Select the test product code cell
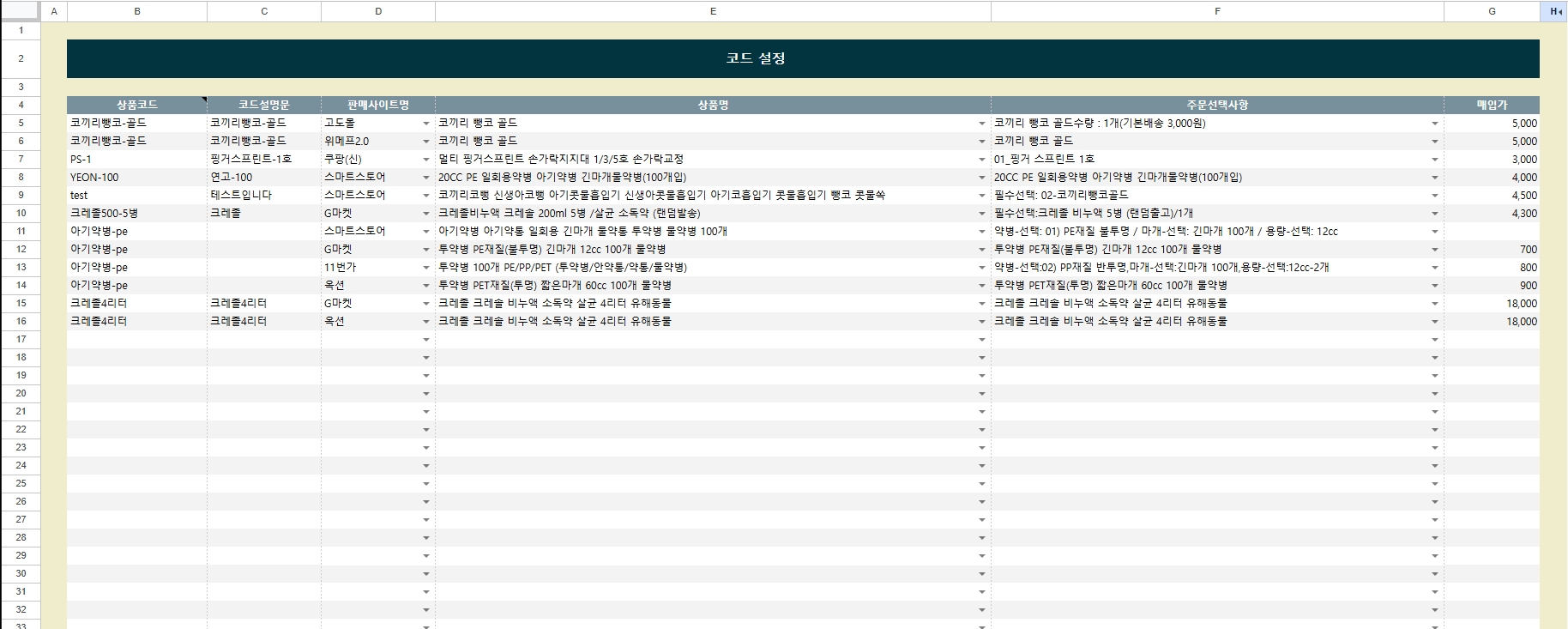The height and width of the screenshot is (629, 1568). [137, 195]
